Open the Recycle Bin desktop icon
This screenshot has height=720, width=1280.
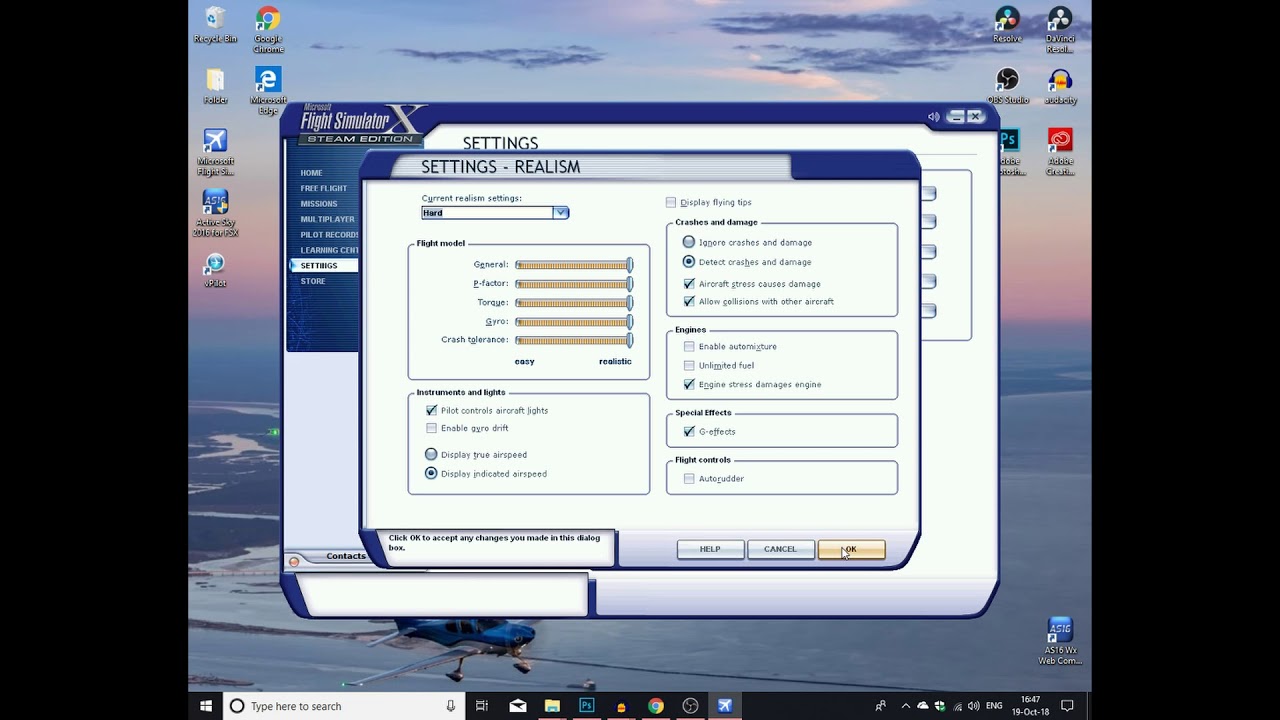215,25
